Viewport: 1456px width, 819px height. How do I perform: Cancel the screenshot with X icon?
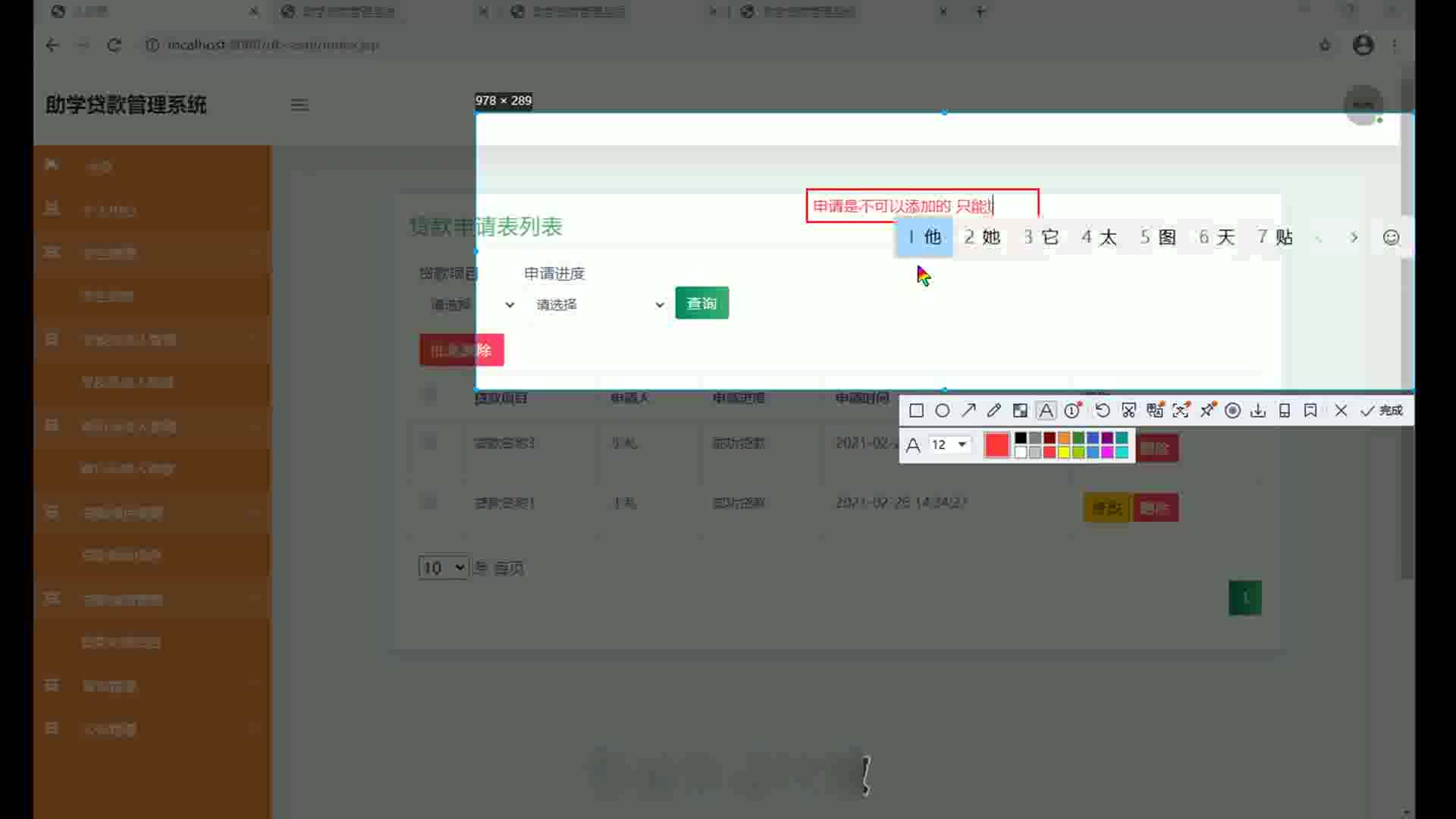pyautogui.click(x=1341, y=410)
